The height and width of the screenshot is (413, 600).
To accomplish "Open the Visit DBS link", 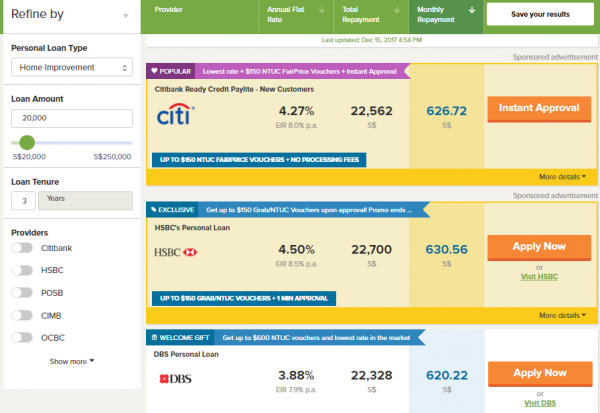I will point(540,403).
